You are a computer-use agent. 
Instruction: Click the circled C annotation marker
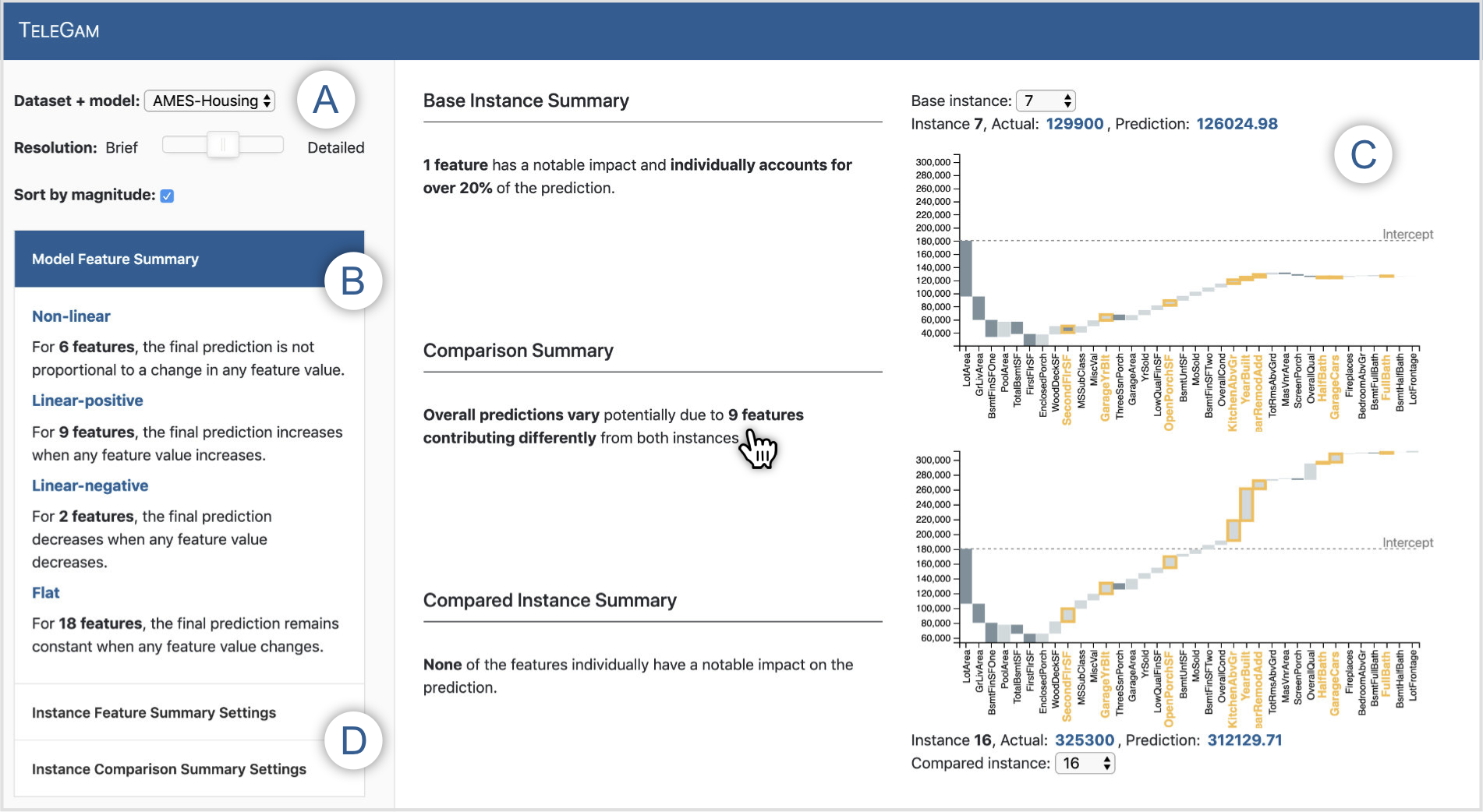click(1363, 154)
